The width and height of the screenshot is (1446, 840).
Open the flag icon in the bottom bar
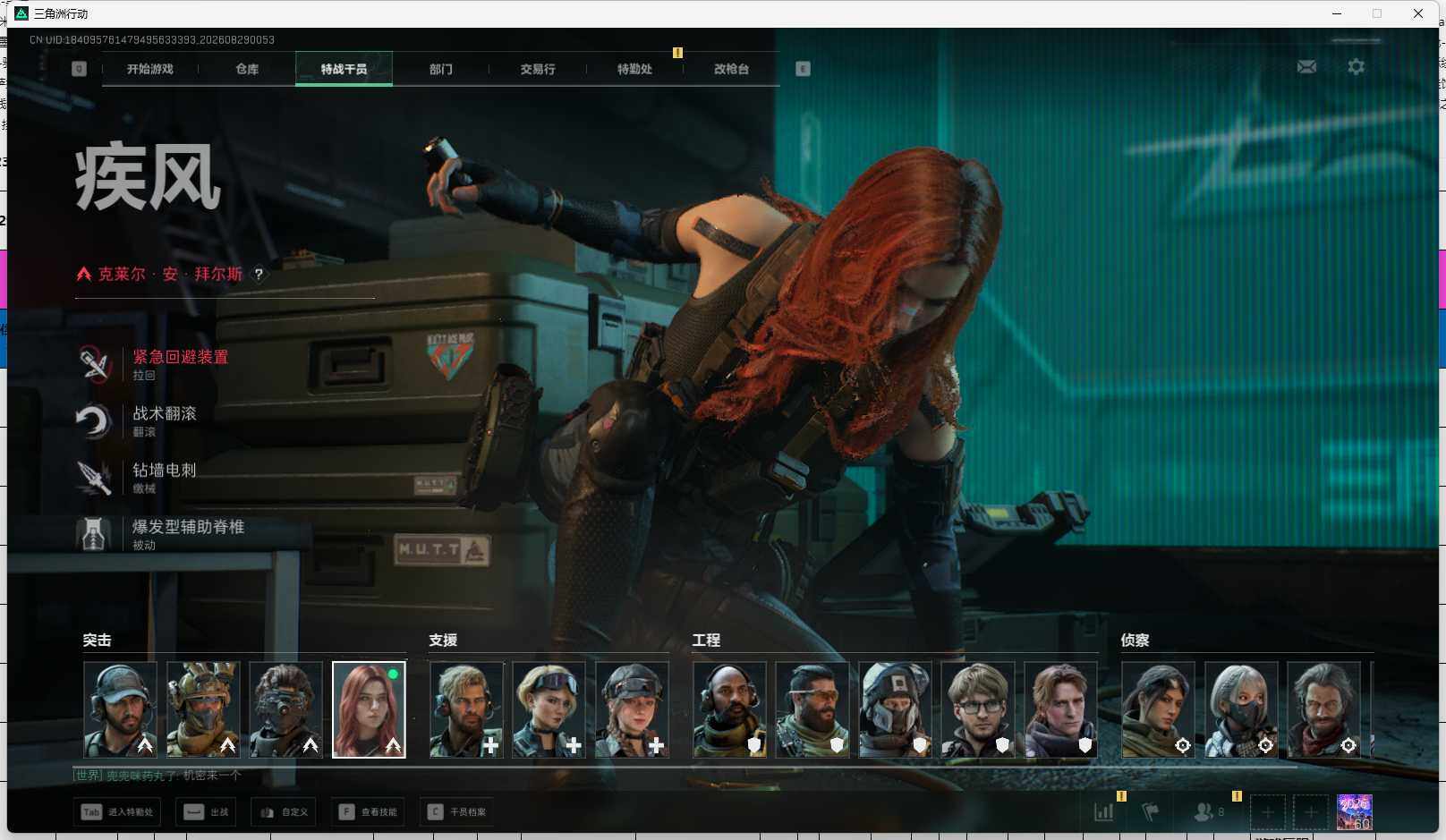(1151, 811)
